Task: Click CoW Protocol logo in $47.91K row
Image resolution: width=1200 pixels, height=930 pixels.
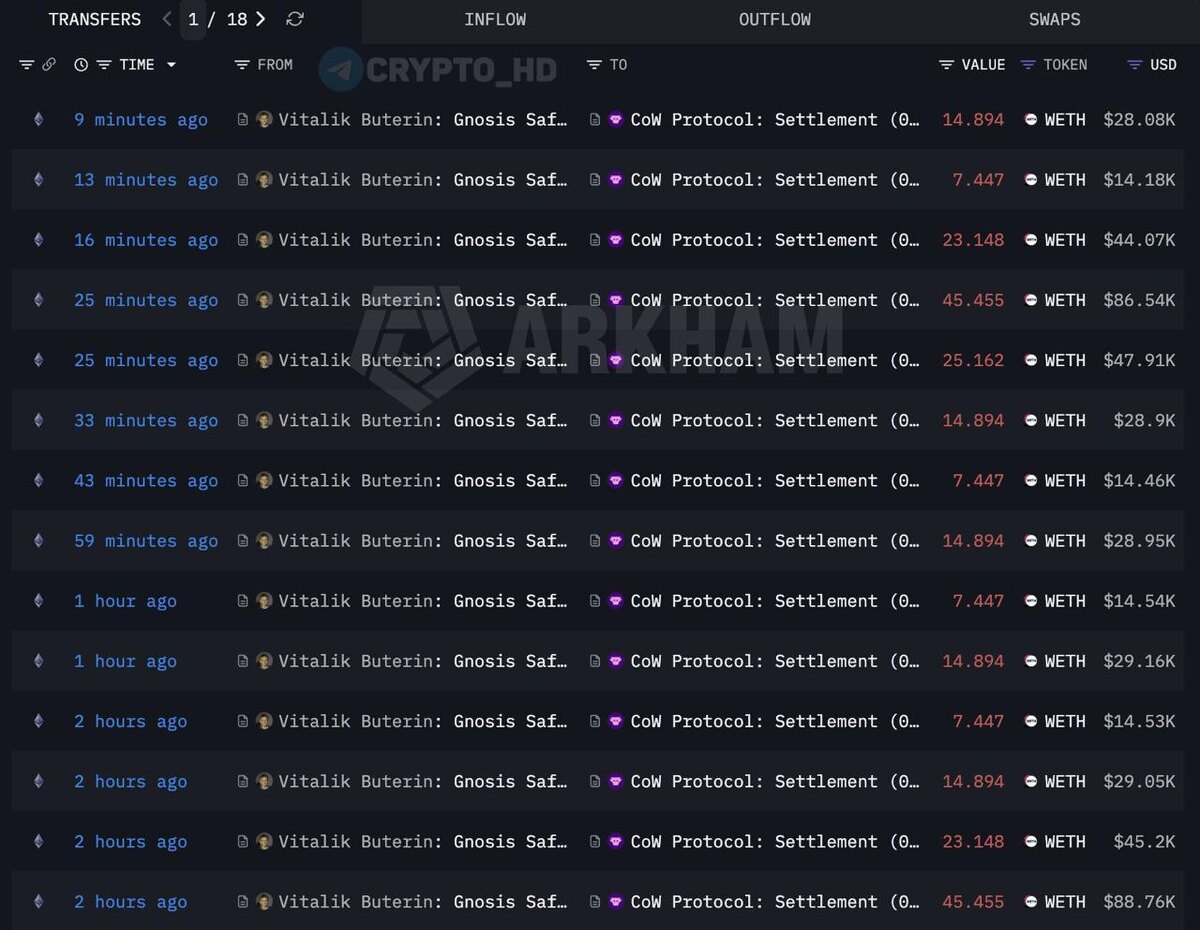Action: pos(615,360)
